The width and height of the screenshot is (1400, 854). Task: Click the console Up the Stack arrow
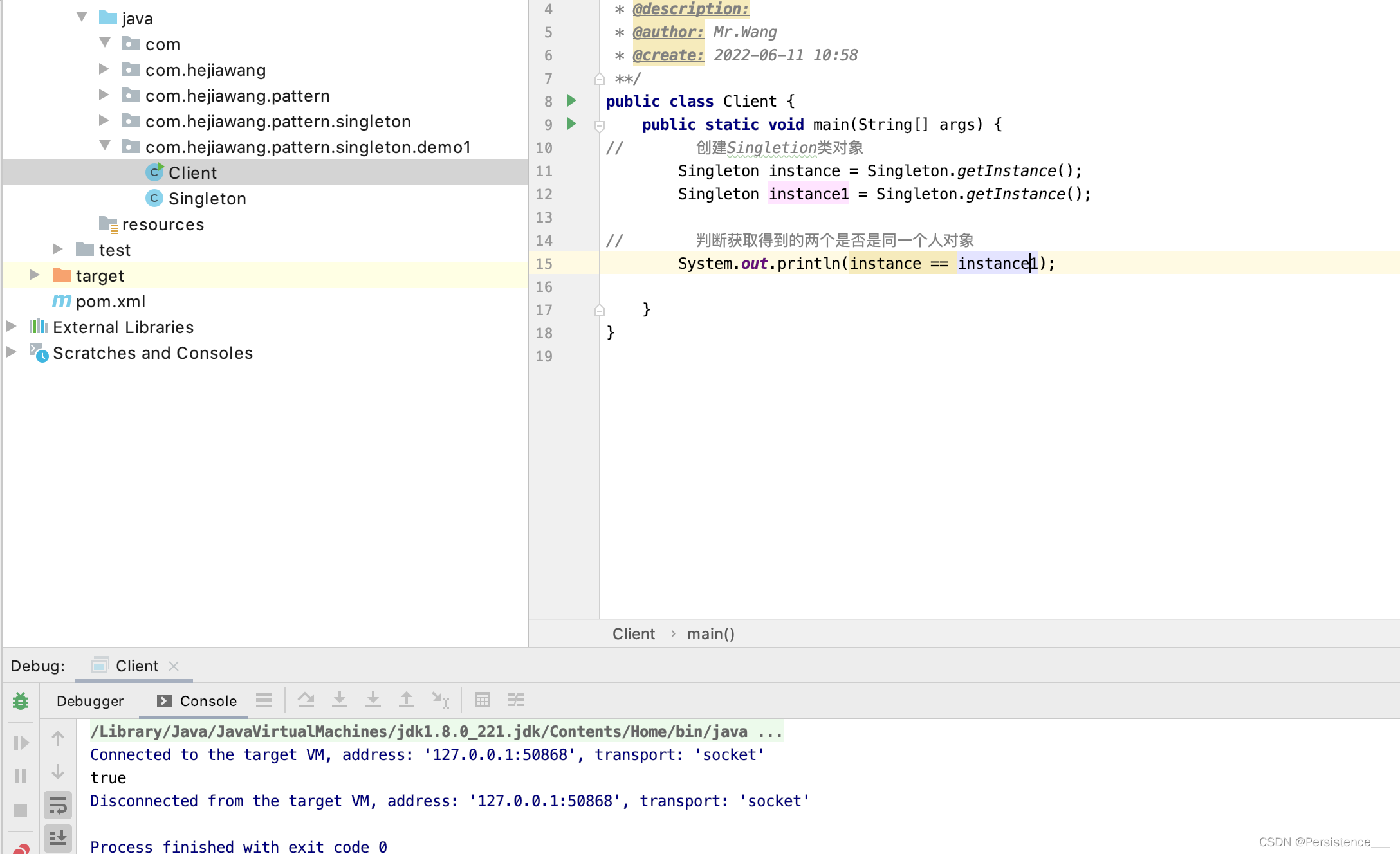point(58,739)
